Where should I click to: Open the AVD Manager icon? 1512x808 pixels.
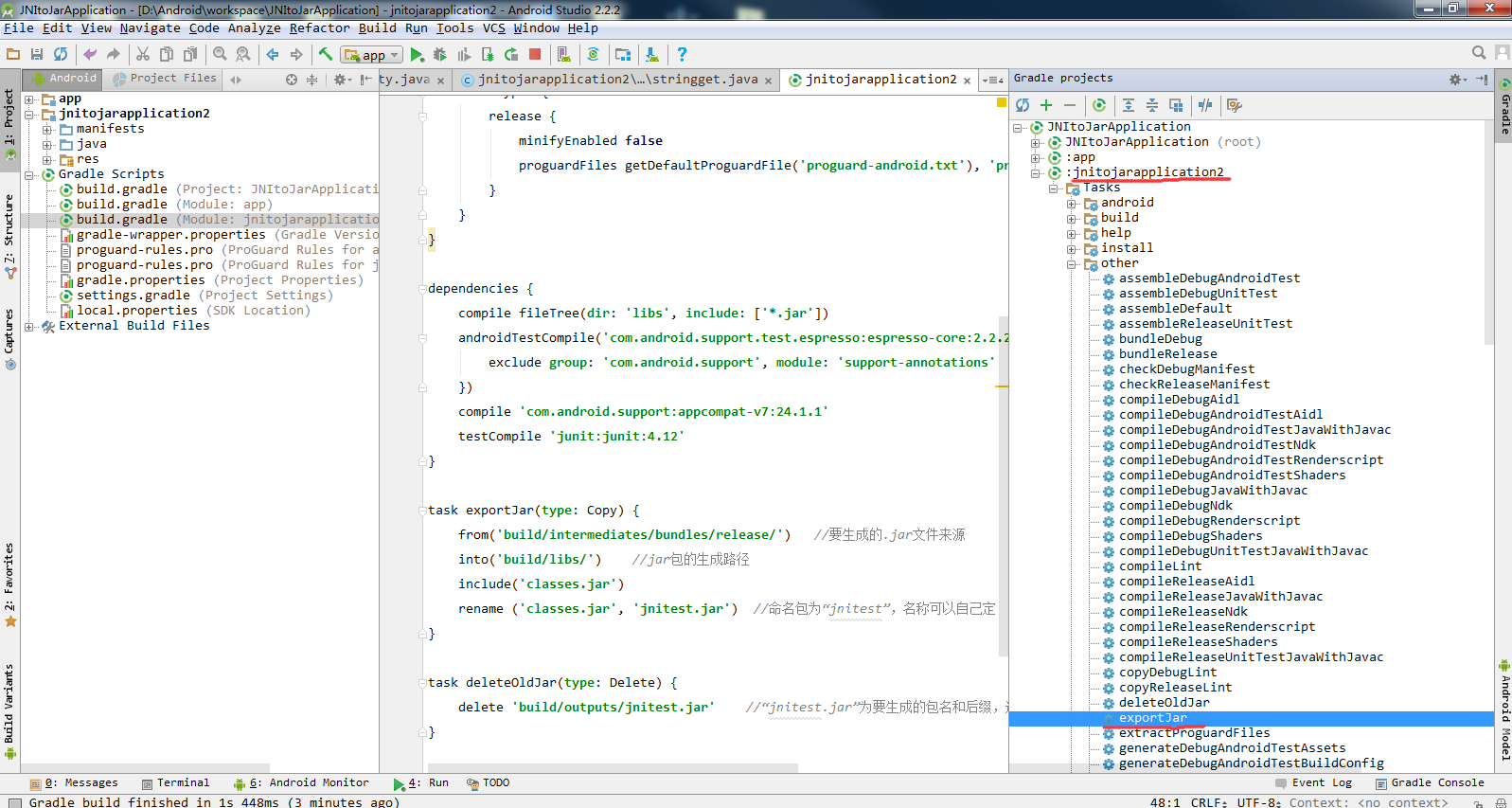coord(564,55)
